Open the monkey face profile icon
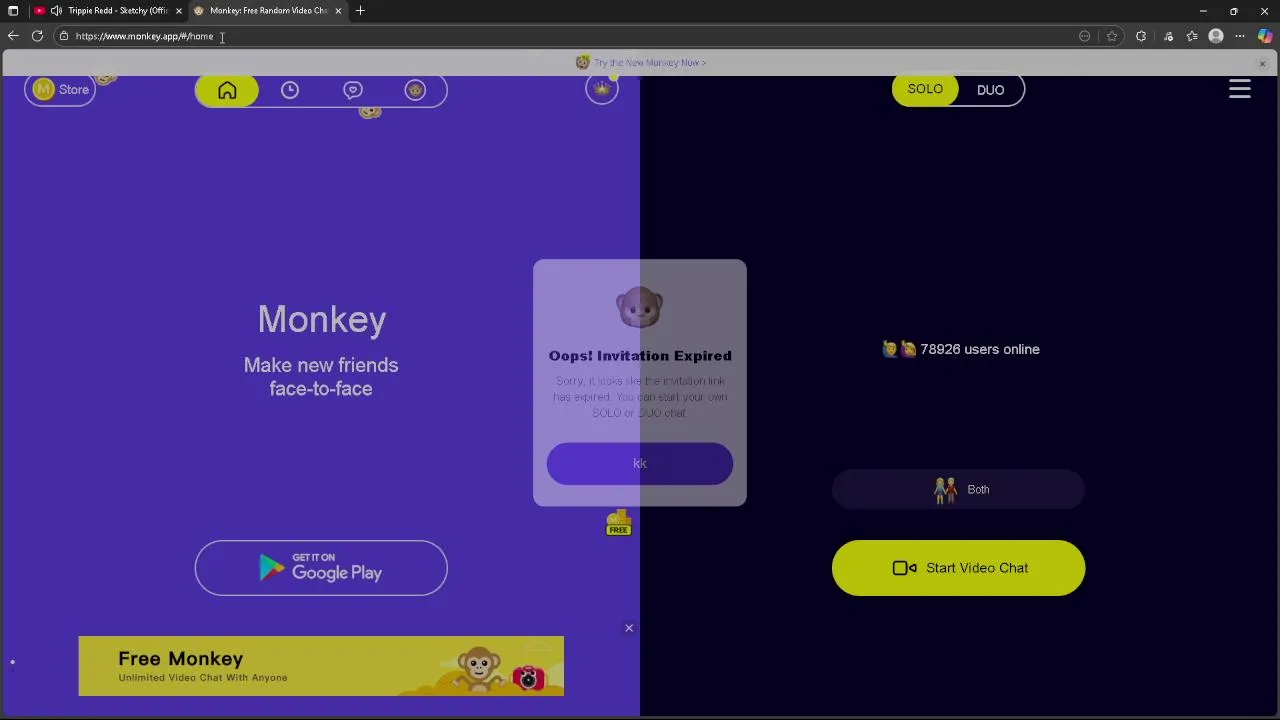This screenshot has width=1280, height=720. coord(415,91)
